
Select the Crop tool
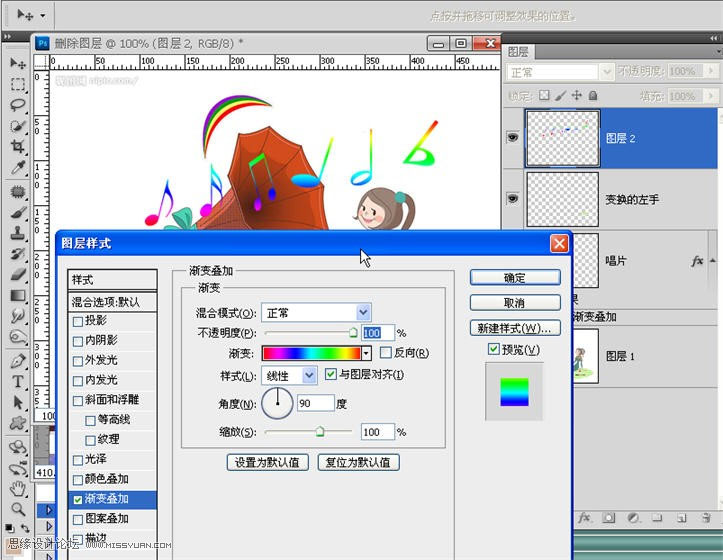point(18,147)
